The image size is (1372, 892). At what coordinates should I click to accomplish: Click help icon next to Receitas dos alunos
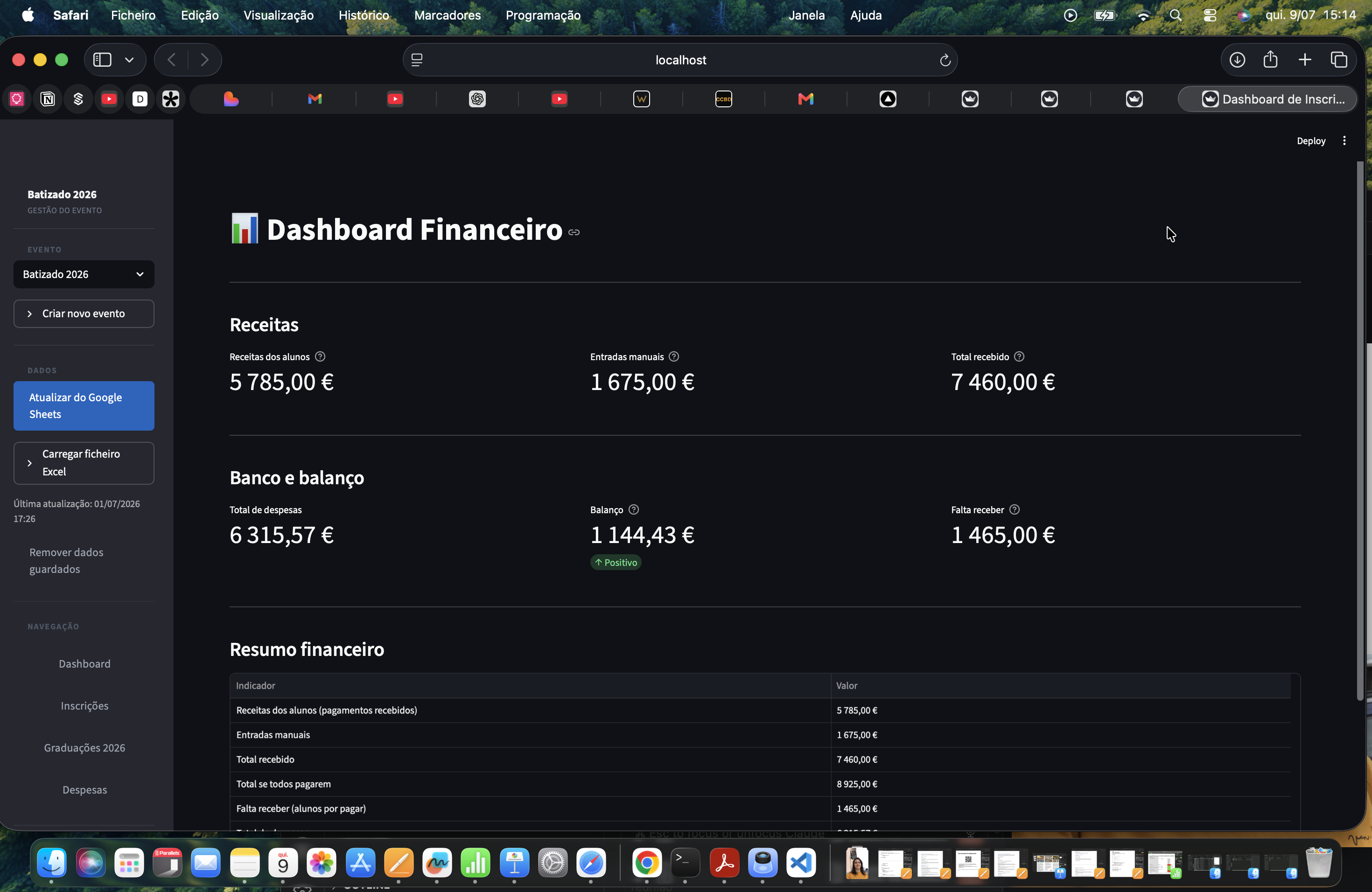click(320, 357)
